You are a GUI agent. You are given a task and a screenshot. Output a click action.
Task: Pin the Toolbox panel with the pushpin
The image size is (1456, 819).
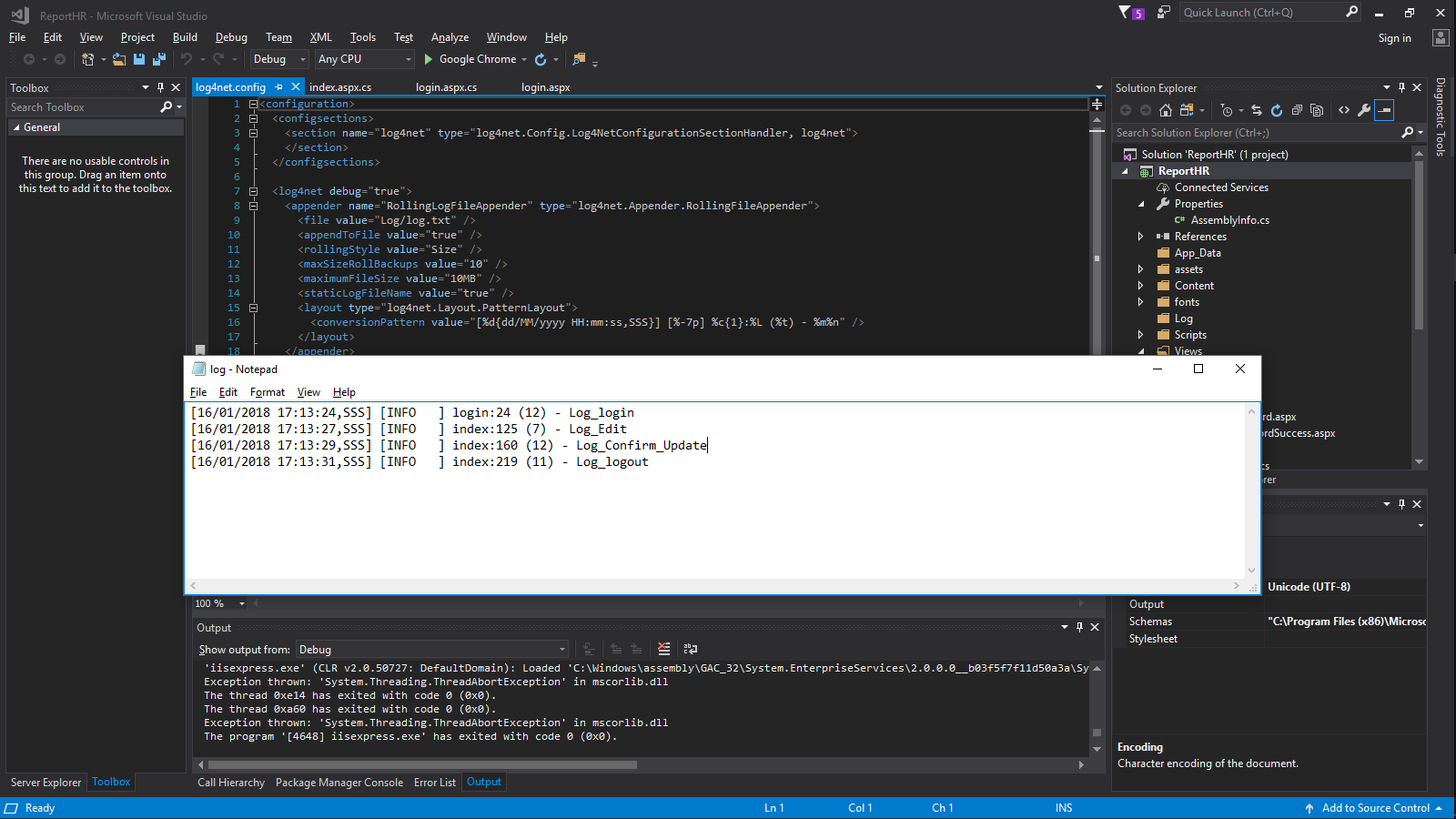(161, 87)
